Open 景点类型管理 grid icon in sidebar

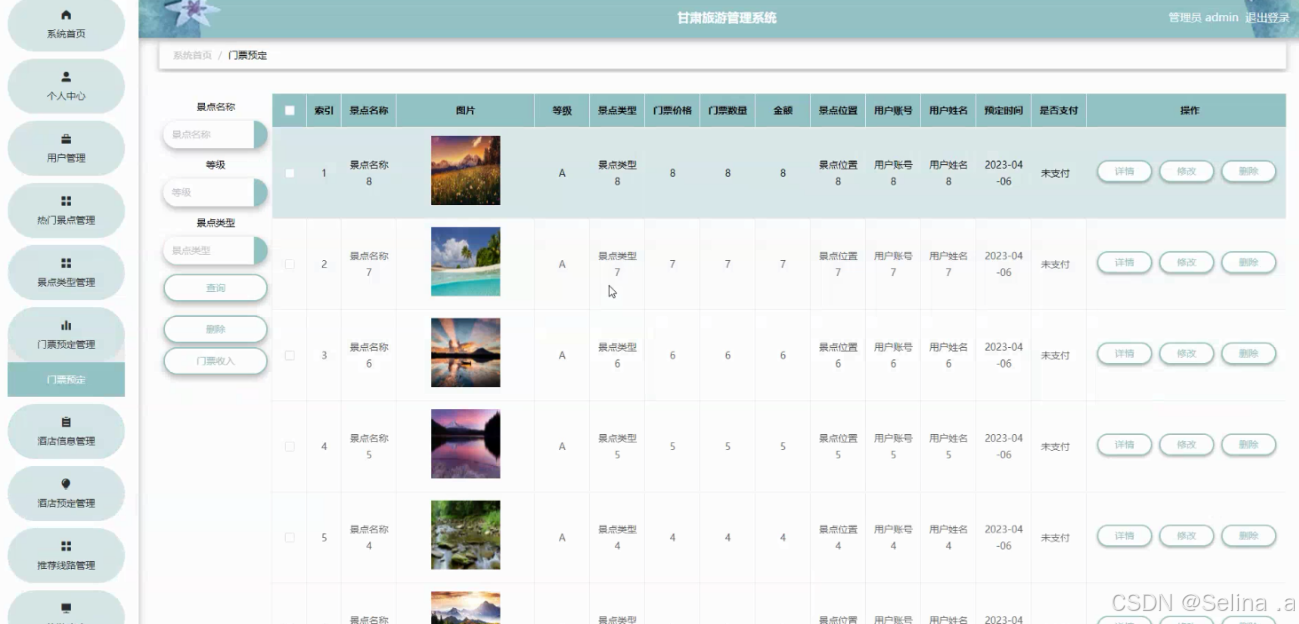(66, 262)
